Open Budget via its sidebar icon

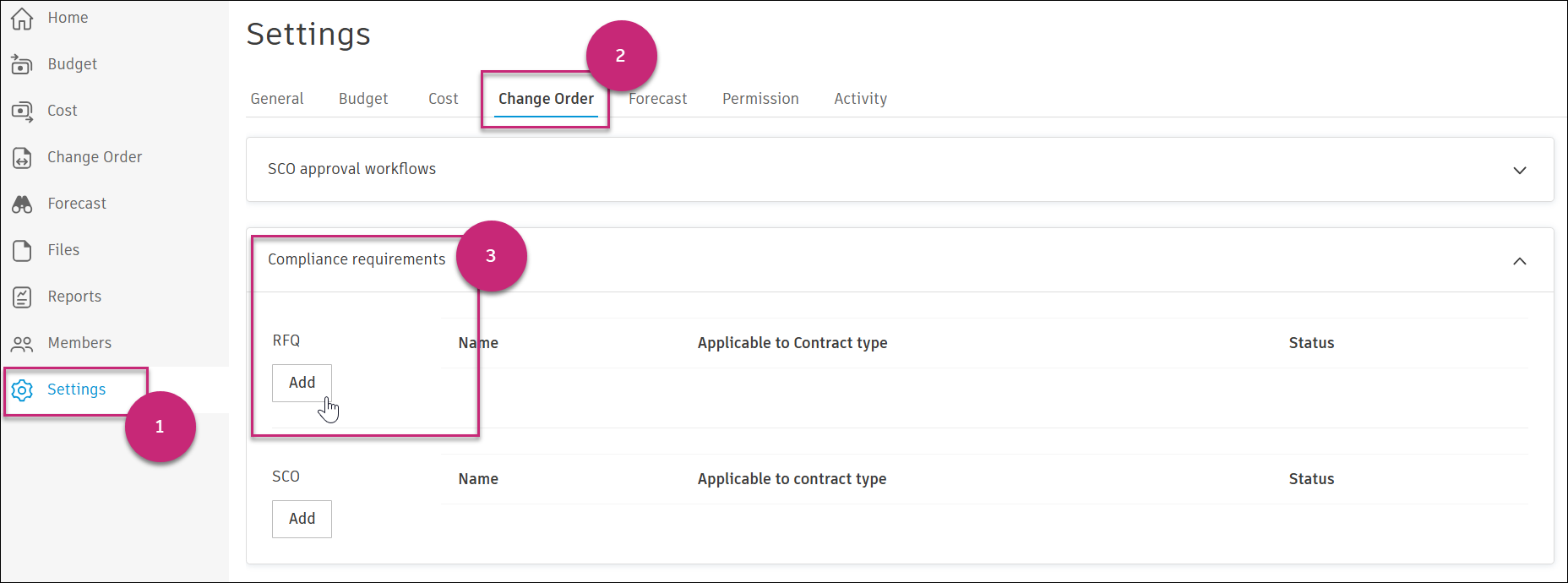click(22, 64)
